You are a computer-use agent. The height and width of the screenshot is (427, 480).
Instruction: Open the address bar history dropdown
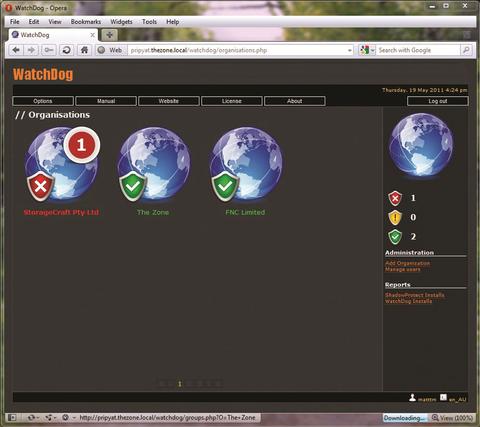click(349, 51)
